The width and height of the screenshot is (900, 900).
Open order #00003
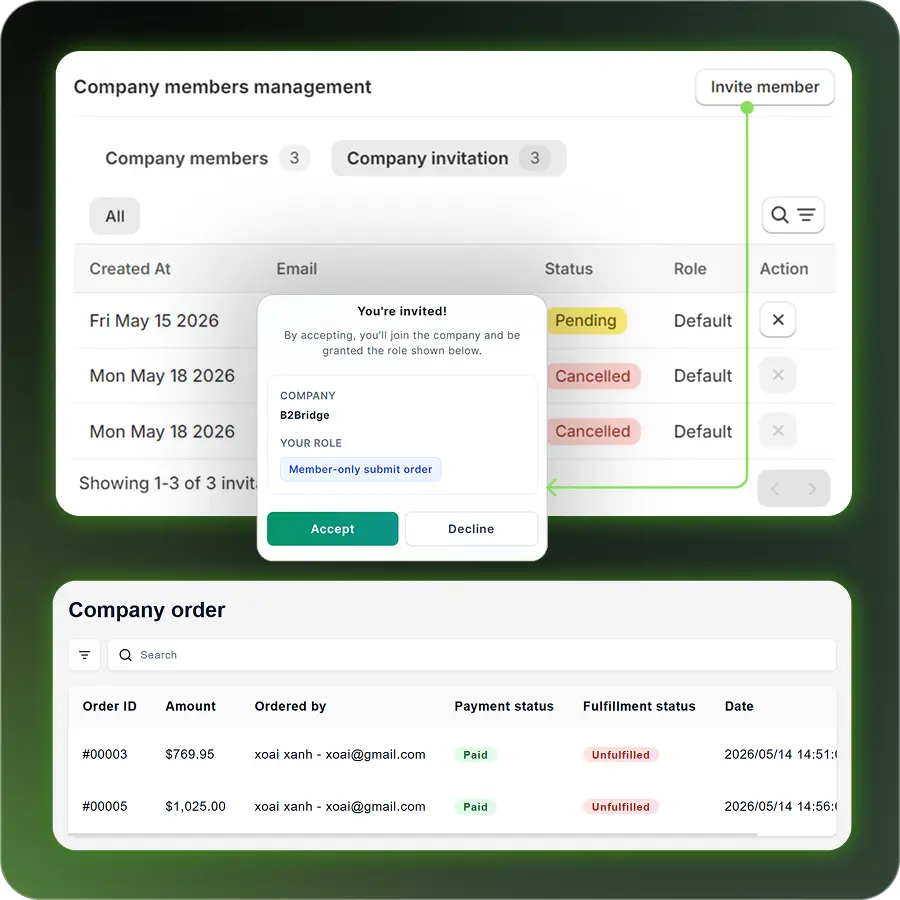(104, 754)
